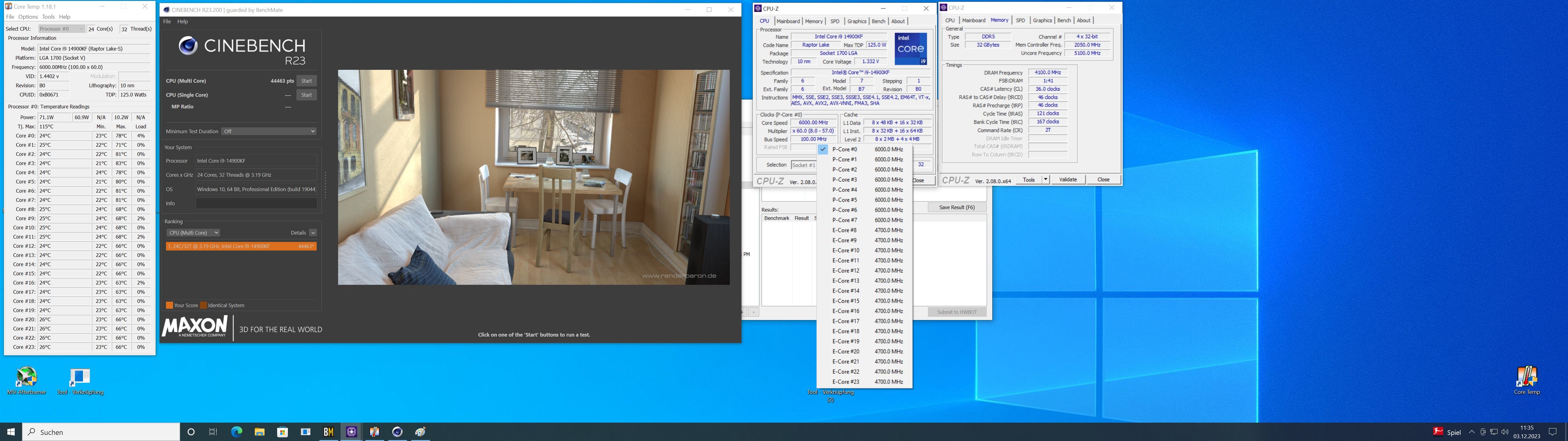Click the taskbar window icon left of BM
This screenshot has width=1568, height=441.
(x=306, y=432)
